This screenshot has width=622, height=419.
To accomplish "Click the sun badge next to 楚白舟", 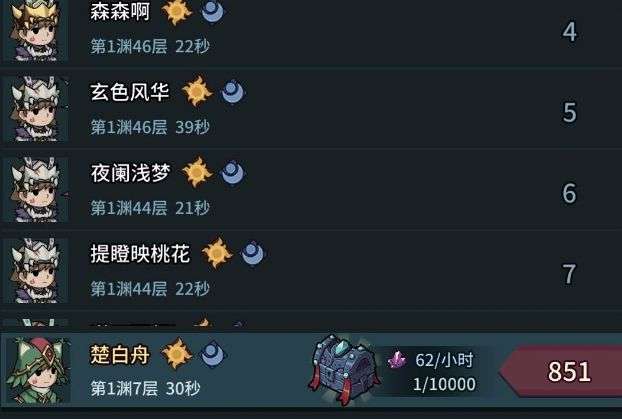I will 177,353.
